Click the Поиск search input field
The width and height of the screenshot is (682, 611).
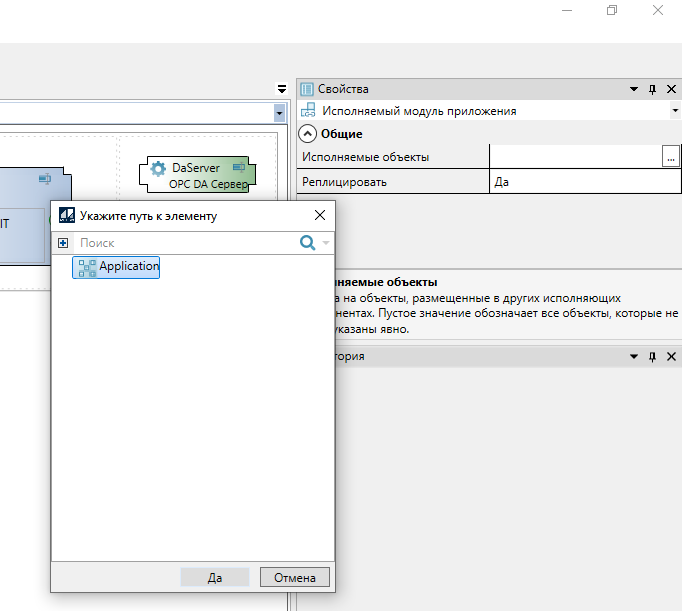coord(185,243)
